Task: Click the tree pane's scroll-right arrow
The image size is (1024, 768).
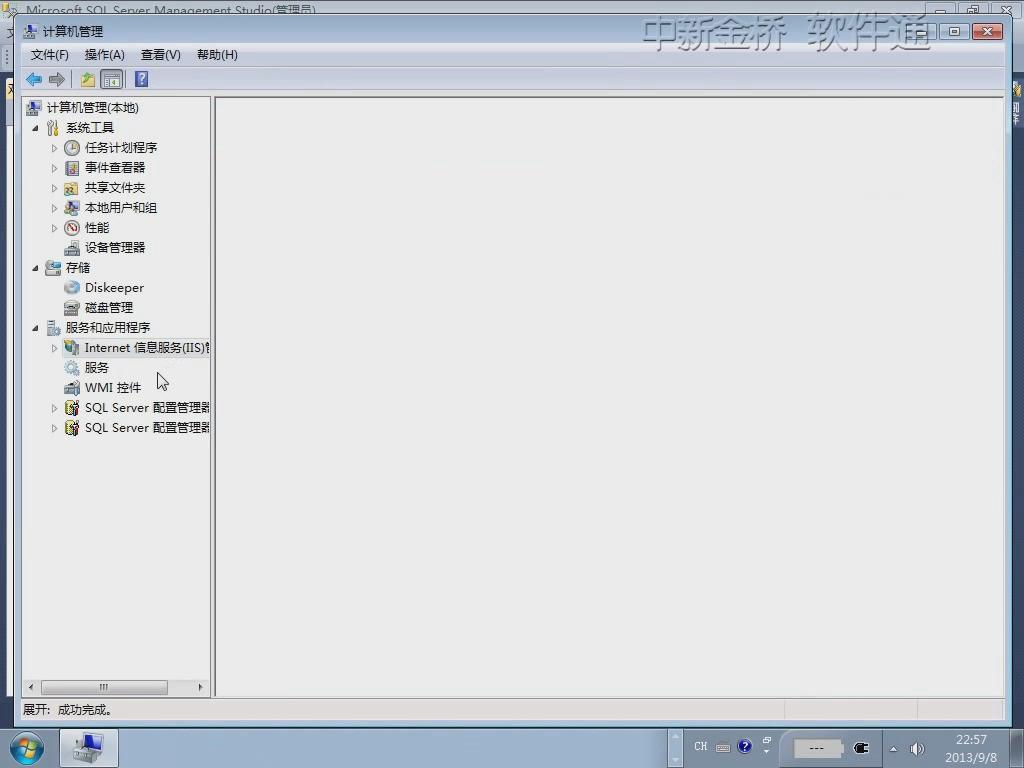Action: 200,687
